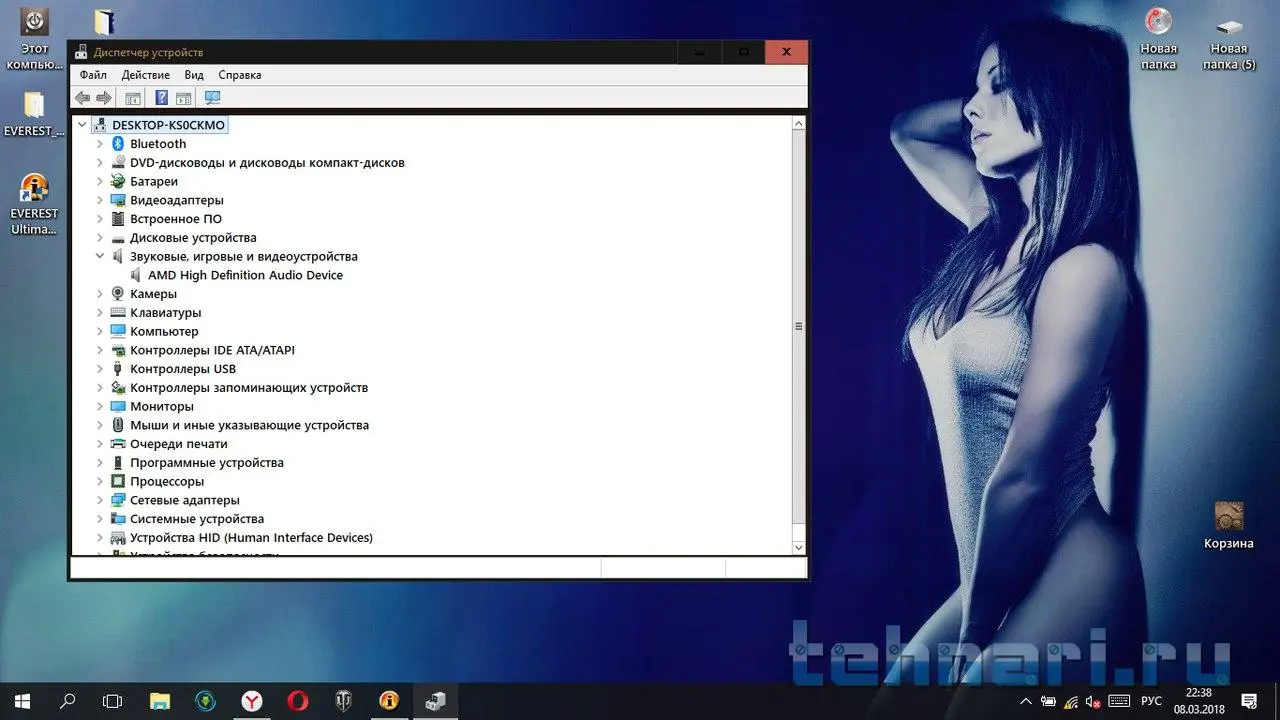Select the Bluetooth category icon
This screenshot has width=1280, height=720.
click(118, 144)
